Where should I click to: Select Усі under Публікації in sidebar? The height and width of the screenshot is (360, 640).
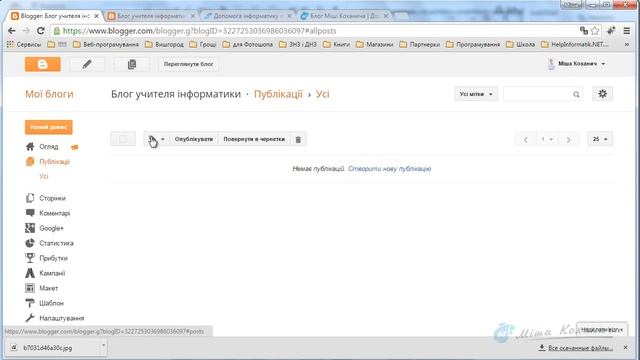44,176
